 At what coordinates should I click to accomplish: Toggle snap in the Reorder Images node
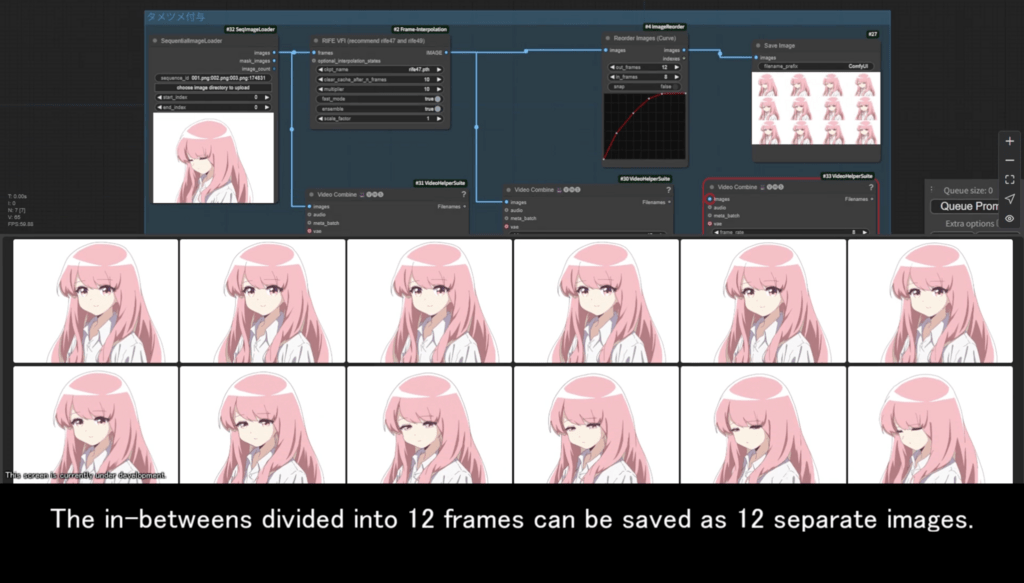pos(676,86)
